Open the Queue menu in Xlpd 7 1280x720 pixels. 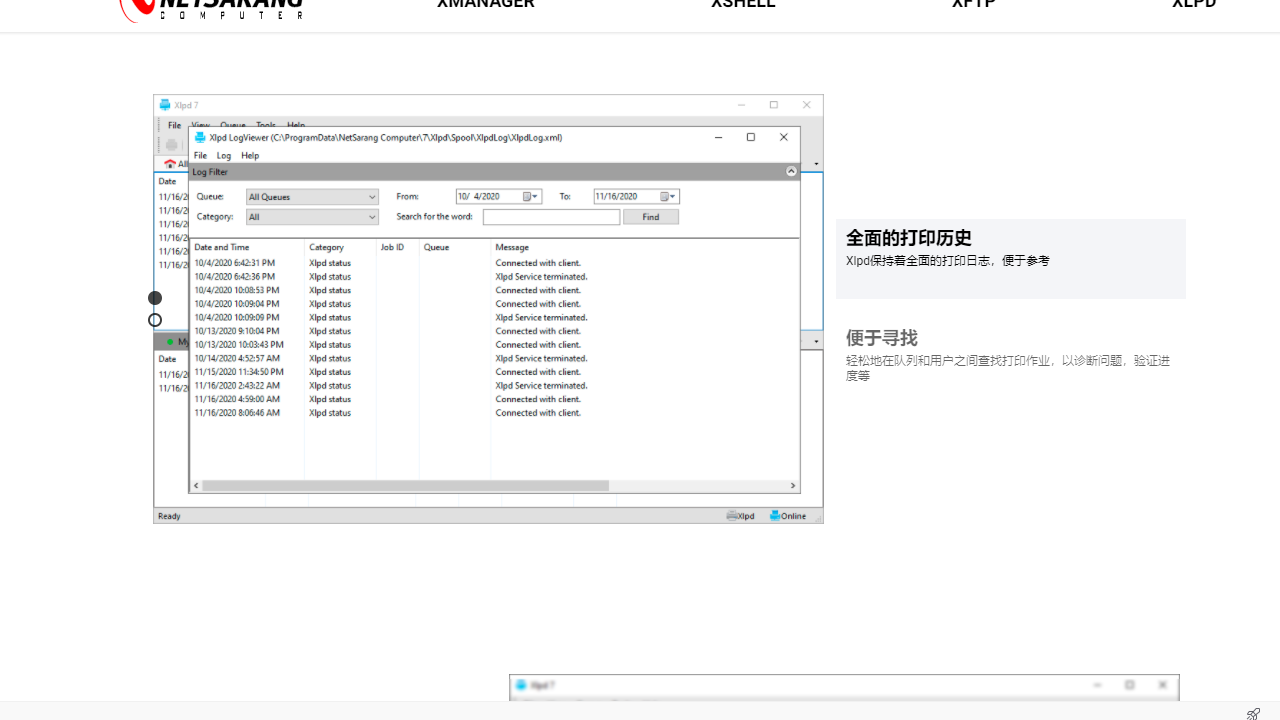[233, 125]
